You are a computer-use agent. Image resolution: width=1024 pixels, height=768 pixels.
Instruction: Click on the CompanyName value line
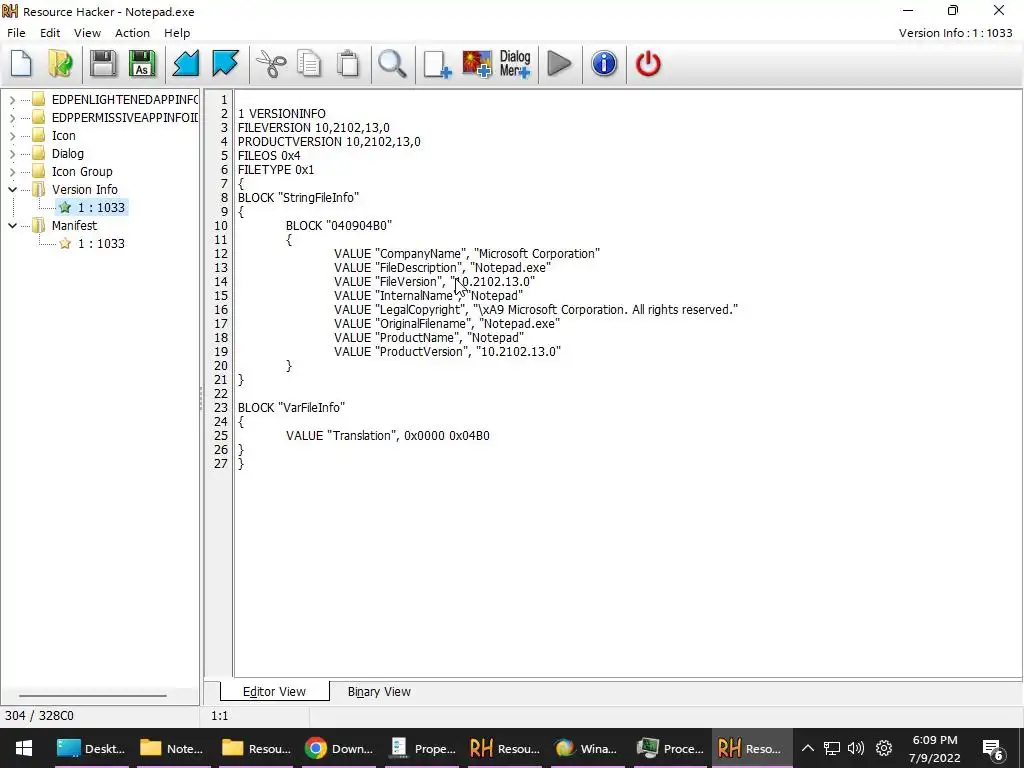point(467,253)
